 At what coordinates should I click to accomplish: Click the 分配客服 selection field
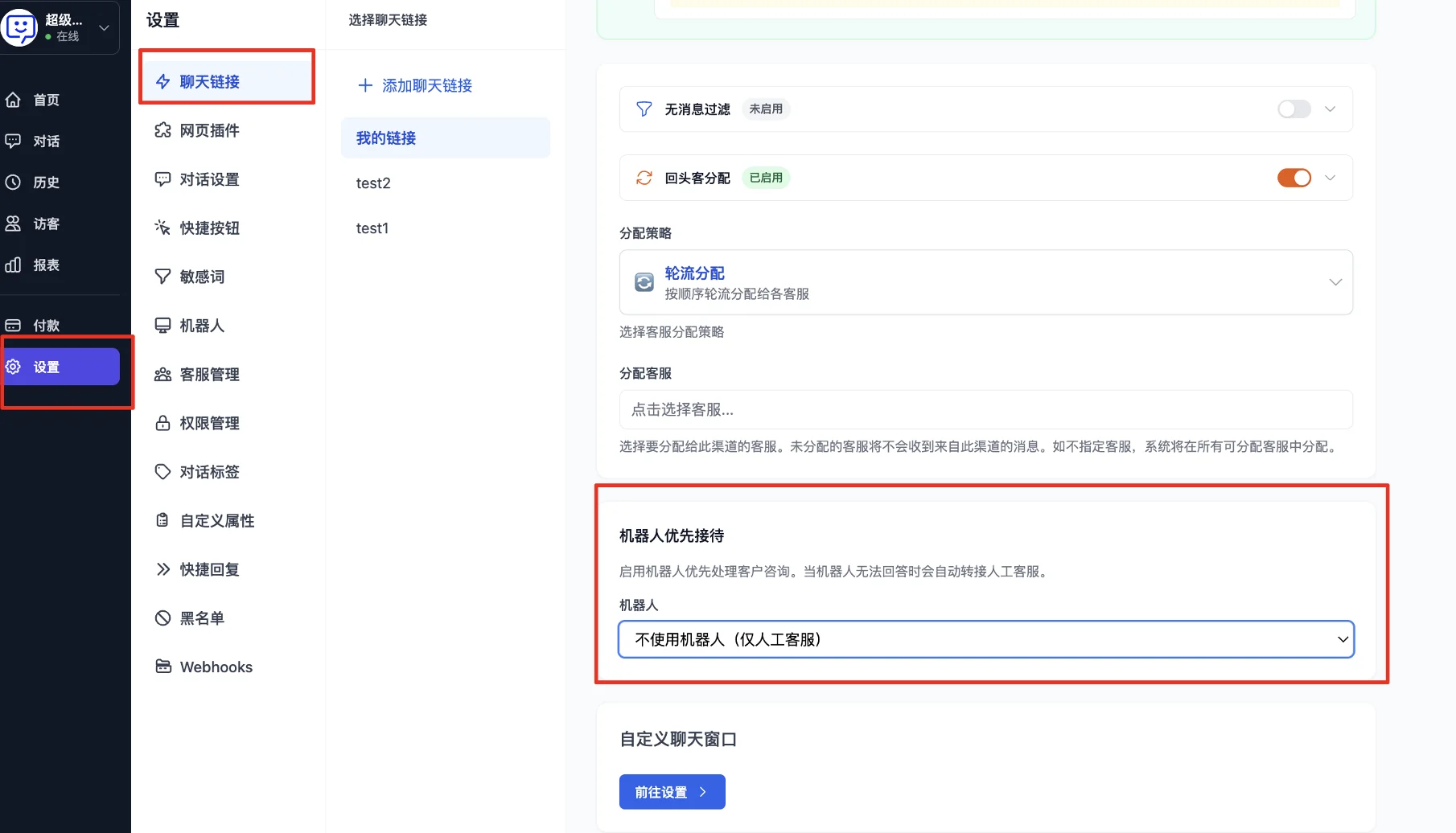pyautogui.click(x=985, y=410)
